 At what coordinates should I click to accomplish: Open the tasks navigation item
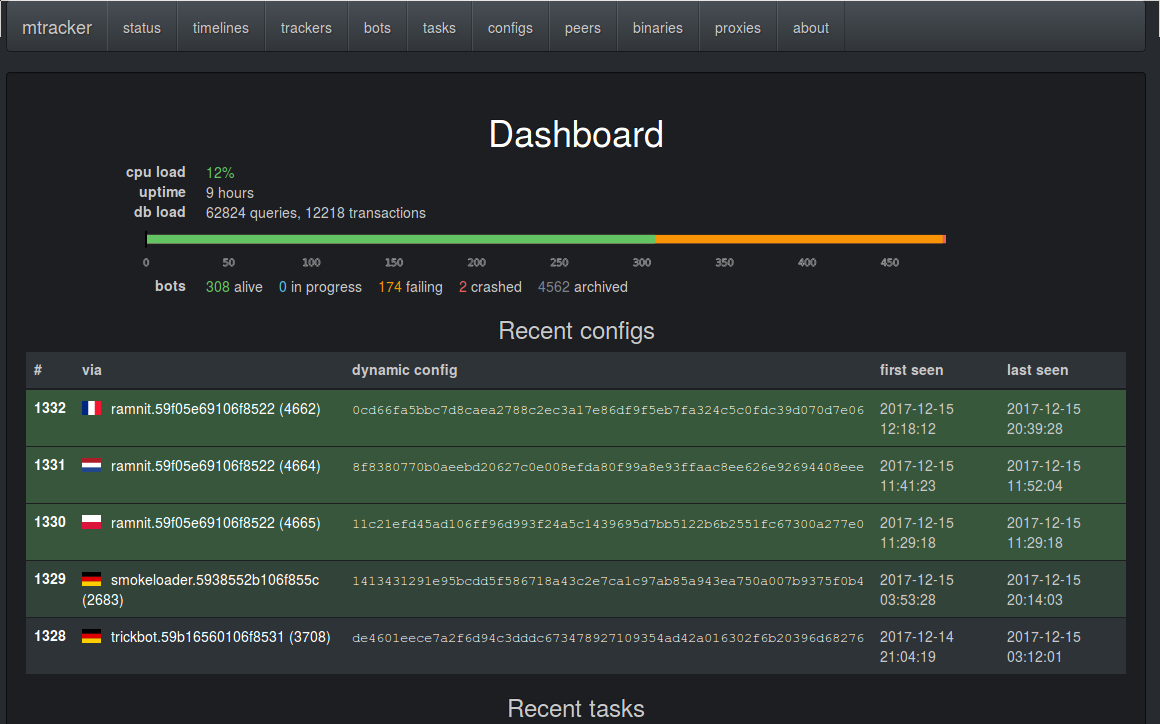click(439, 28)
